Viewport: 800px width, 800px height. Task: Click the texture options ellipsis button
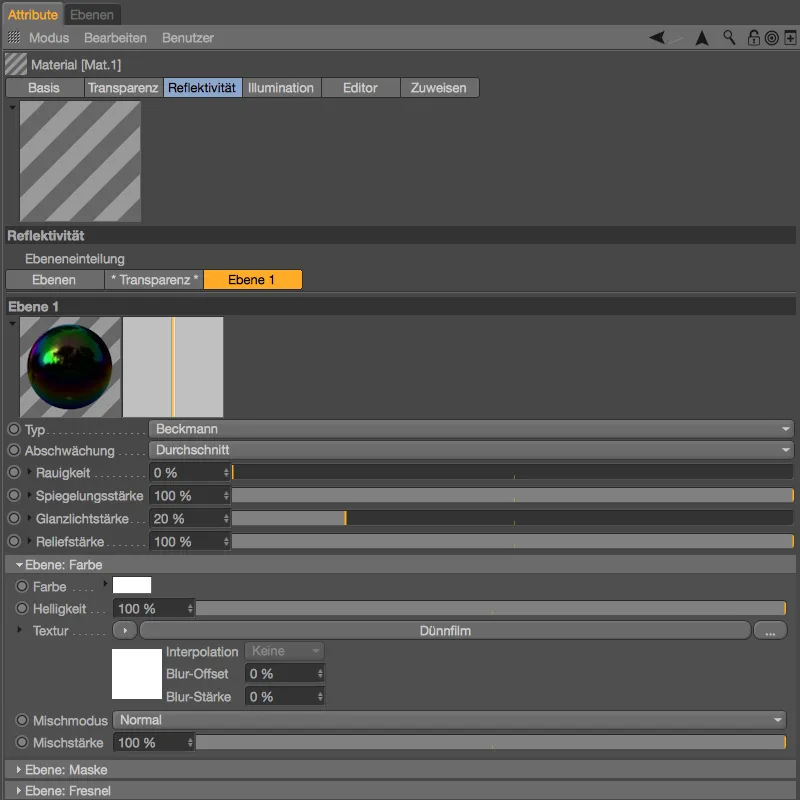point(770,631)
